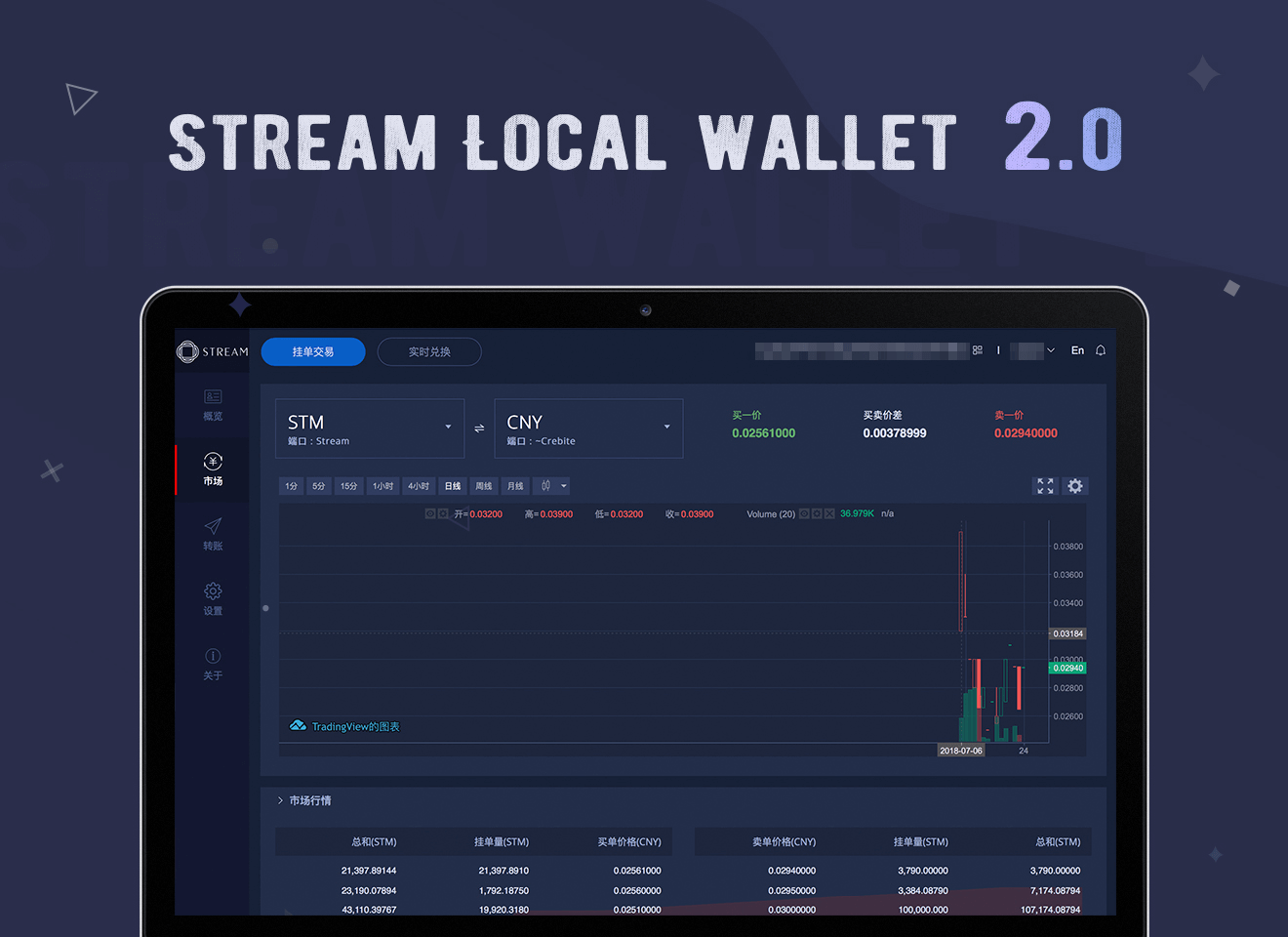Select the 15分 timeframe
Image resolution: width=1288 pixels, height=937 pixels.
[348, 486]
